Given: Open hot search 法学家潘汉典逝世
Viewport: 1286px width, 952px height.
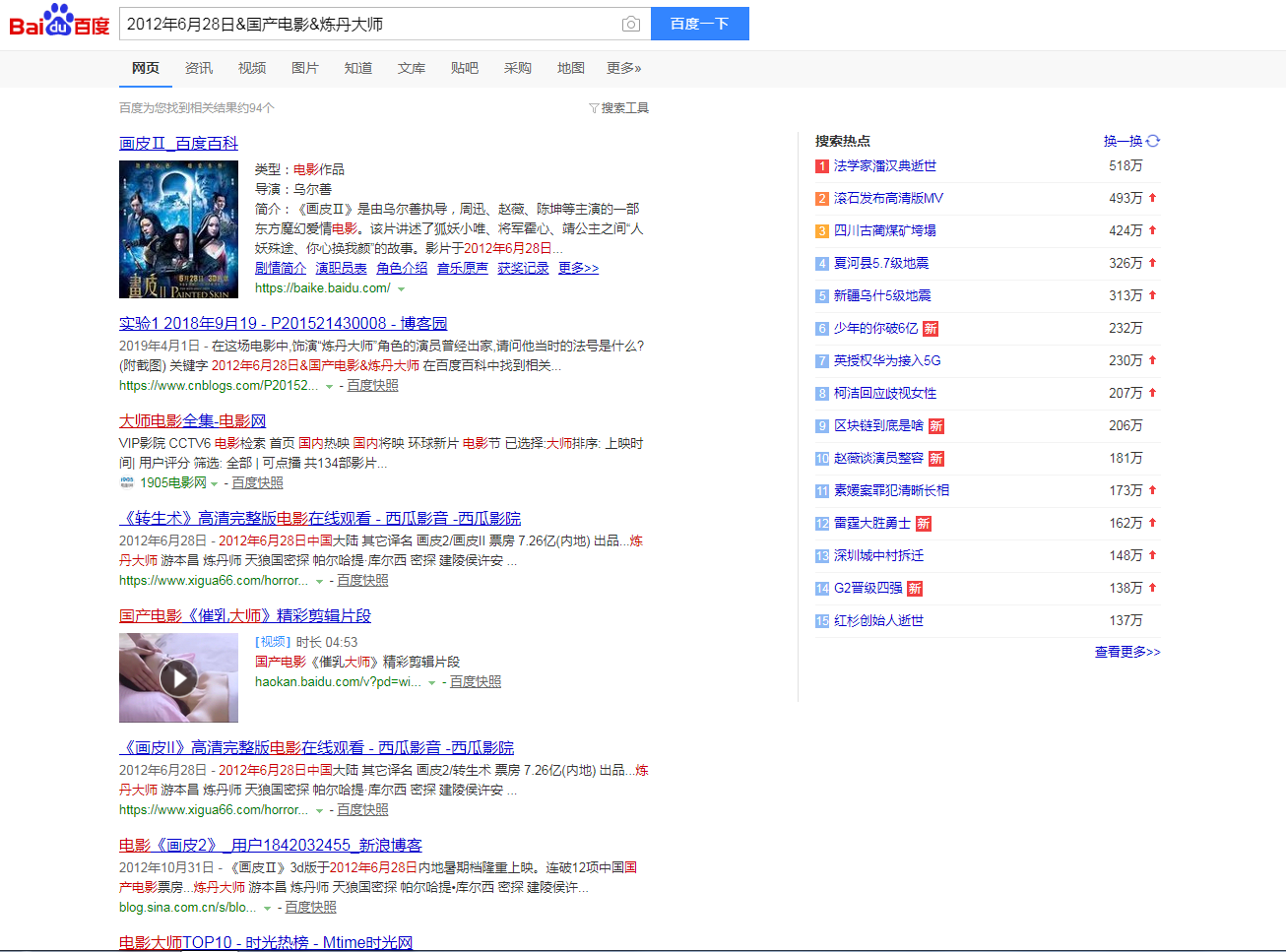Looking at the screenshot, I should pyautogui.click(x=885, y=166).
